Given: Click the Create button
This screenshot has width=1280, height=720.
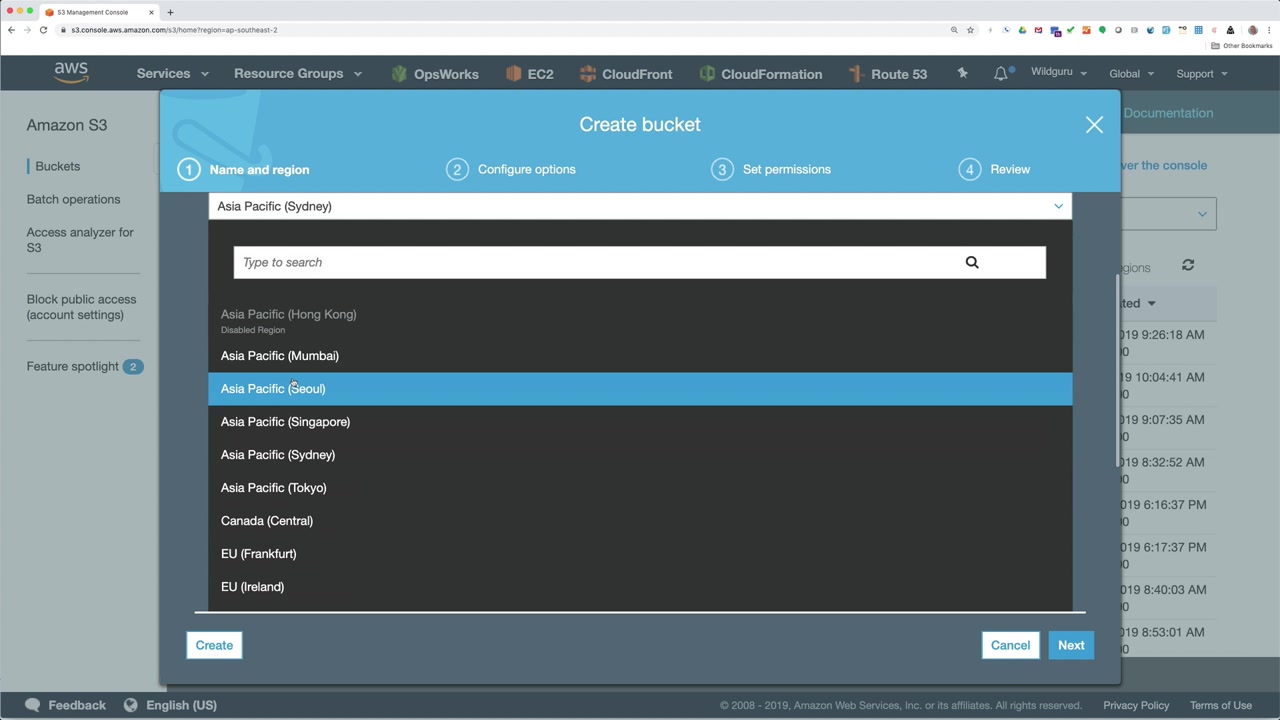Looking at the screenshot, I should coord(214,645).
